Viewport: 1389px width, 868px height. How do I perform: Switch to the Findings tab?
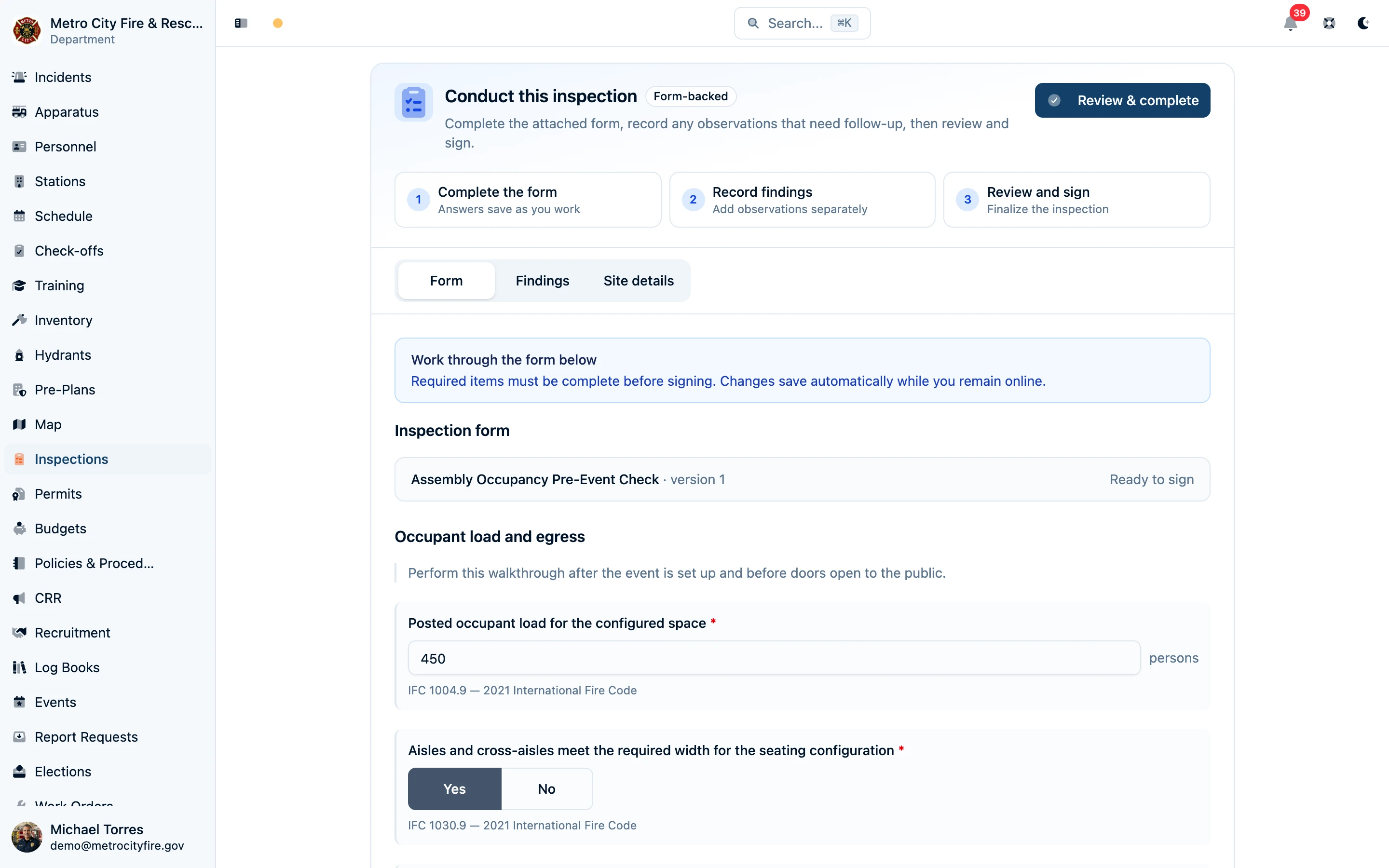[542, 281]
